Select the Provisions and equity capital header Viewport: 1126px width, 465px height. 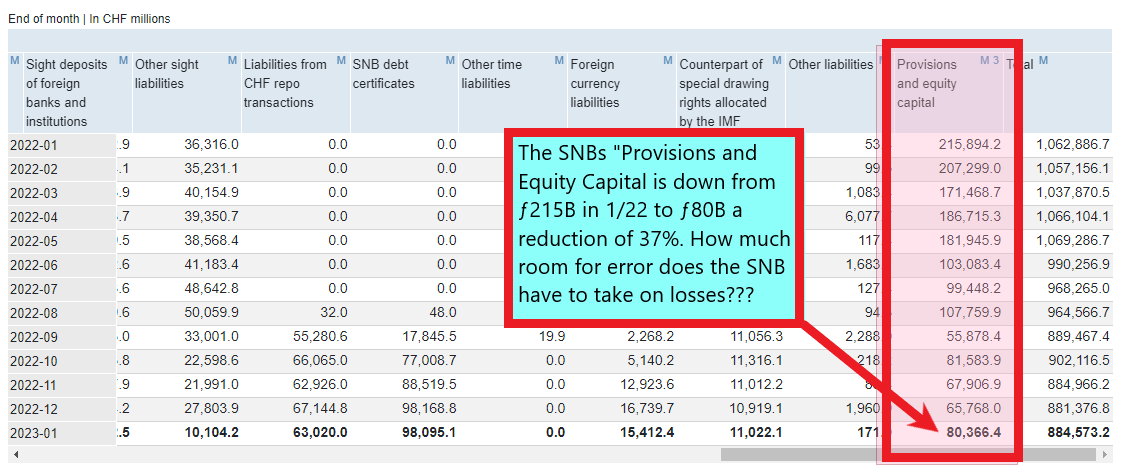click(x=927, y=83)
